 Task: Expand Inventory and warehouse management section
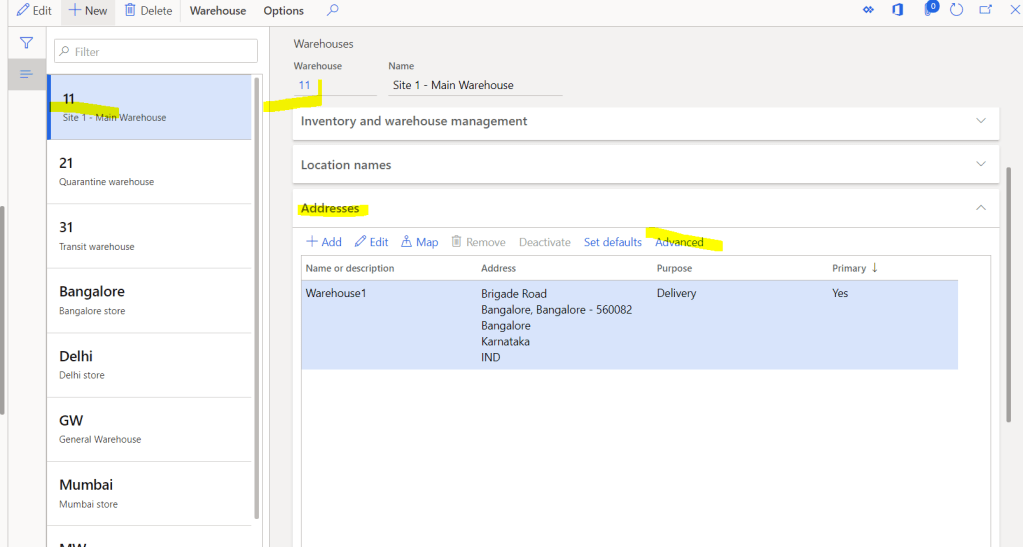coord(980,121)
